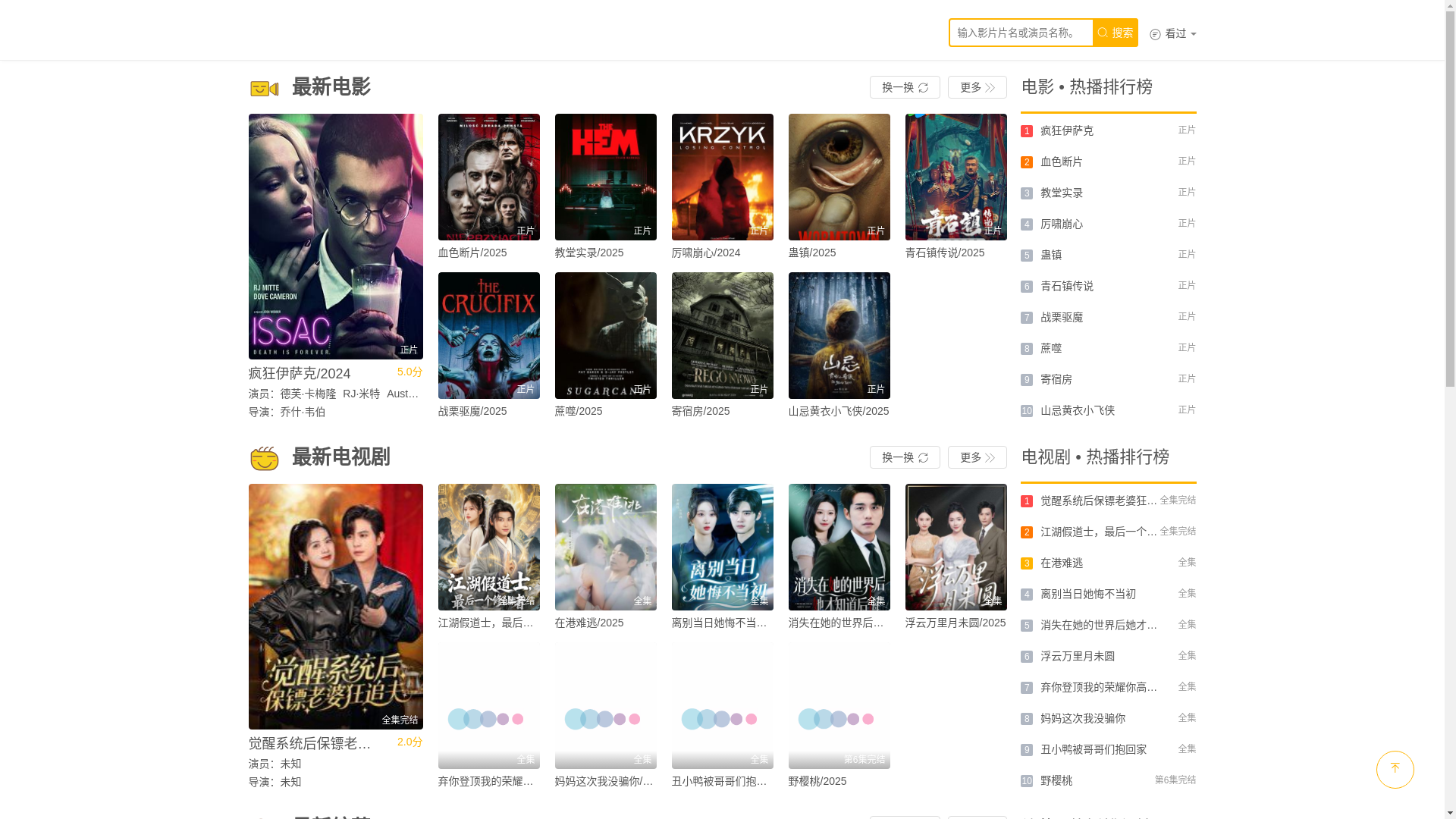This screenshot has height=819, width=1456.
Task: Open 寄宿房 haunted house poster
Action: point(723,335)
